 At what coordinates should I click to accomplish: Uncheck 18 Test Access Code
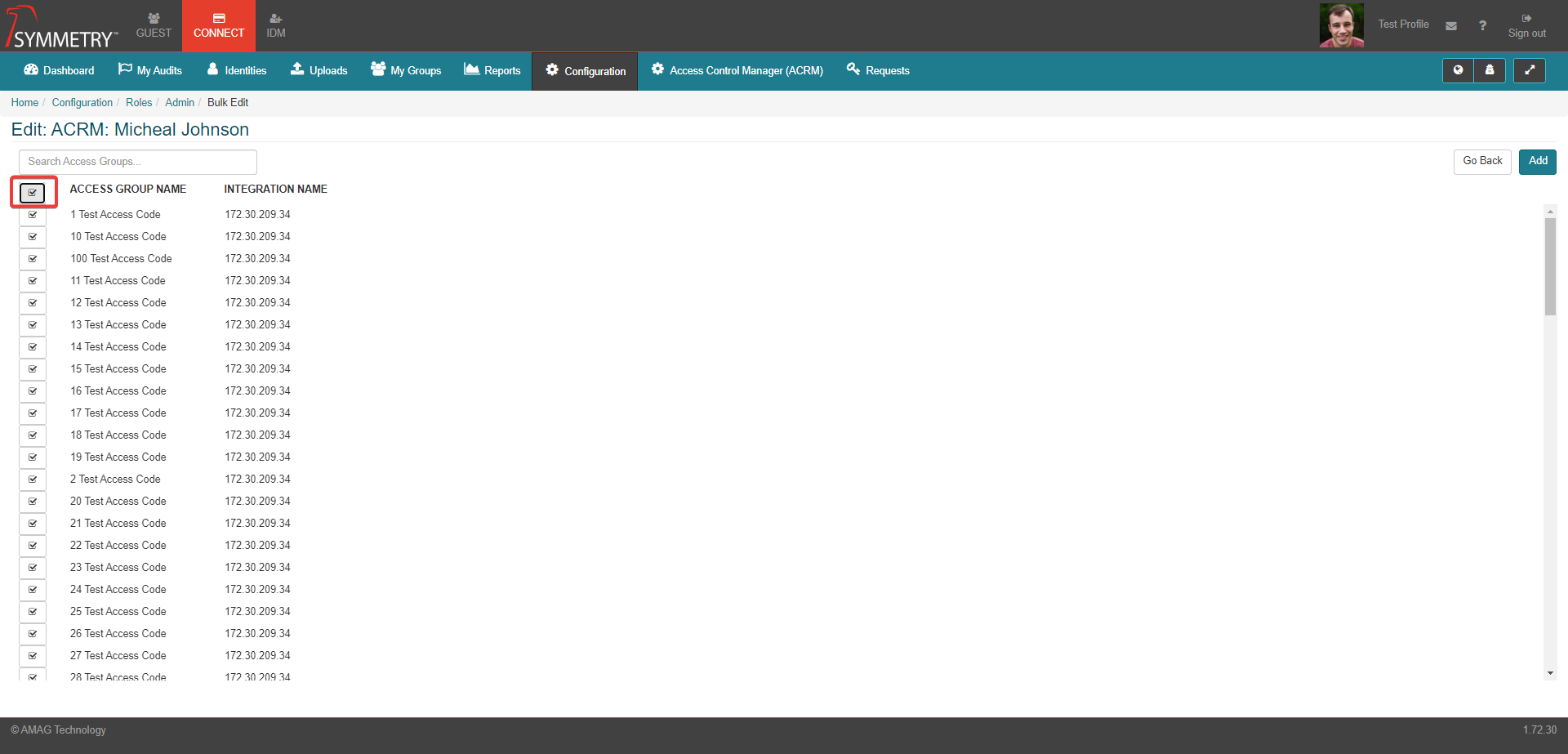(x=33, y=435)
